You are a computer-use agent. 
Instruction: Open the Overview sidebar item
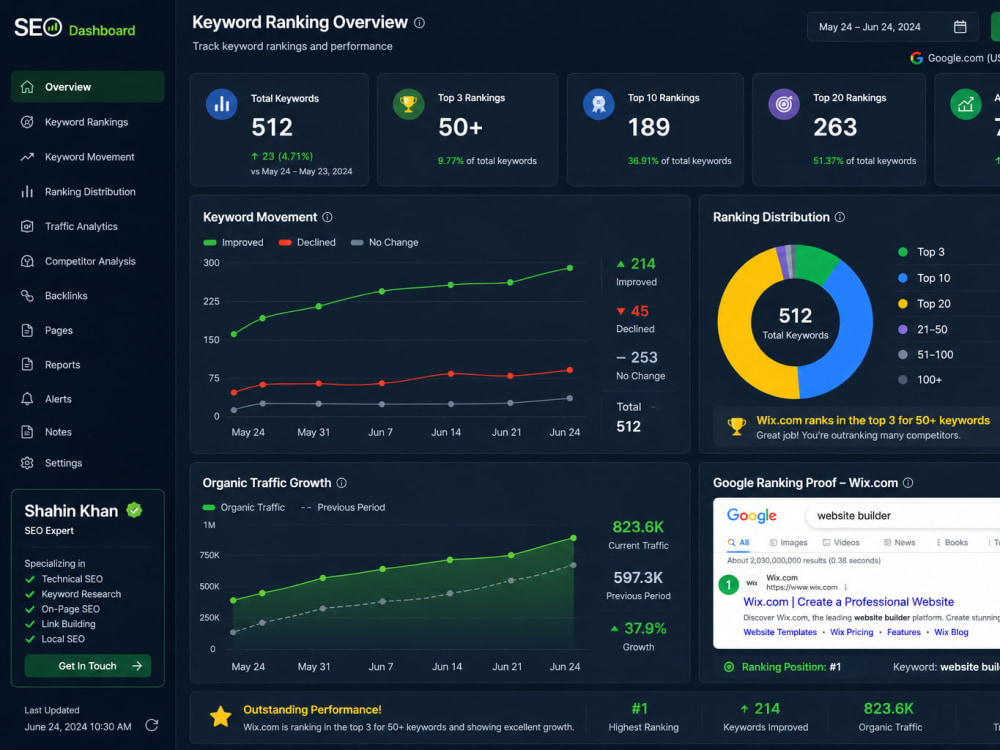(x=87, y=87)
